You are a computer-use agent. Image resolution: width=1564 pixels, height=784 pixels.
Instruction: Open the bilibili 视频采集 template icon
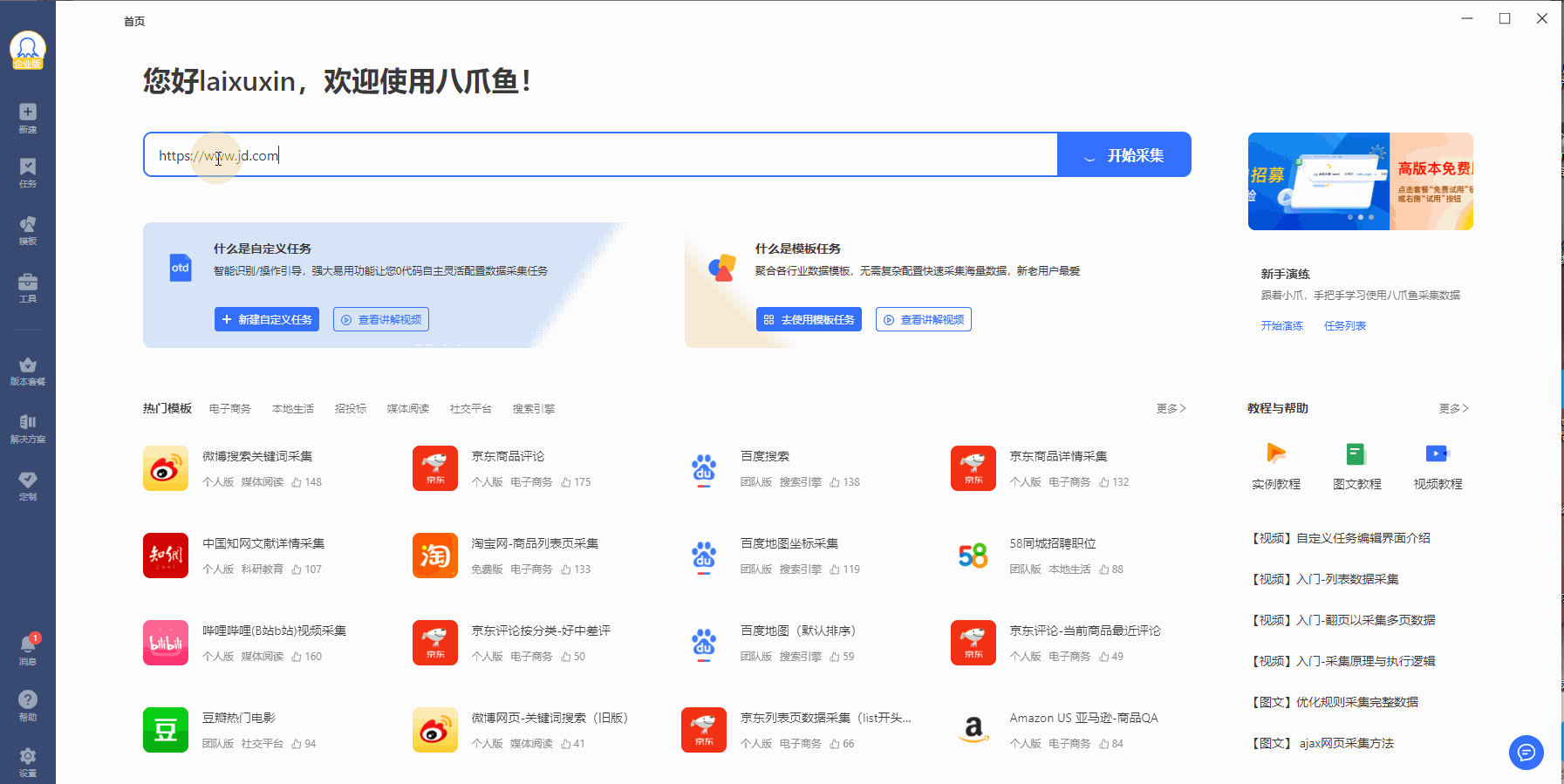click(166, 643)
